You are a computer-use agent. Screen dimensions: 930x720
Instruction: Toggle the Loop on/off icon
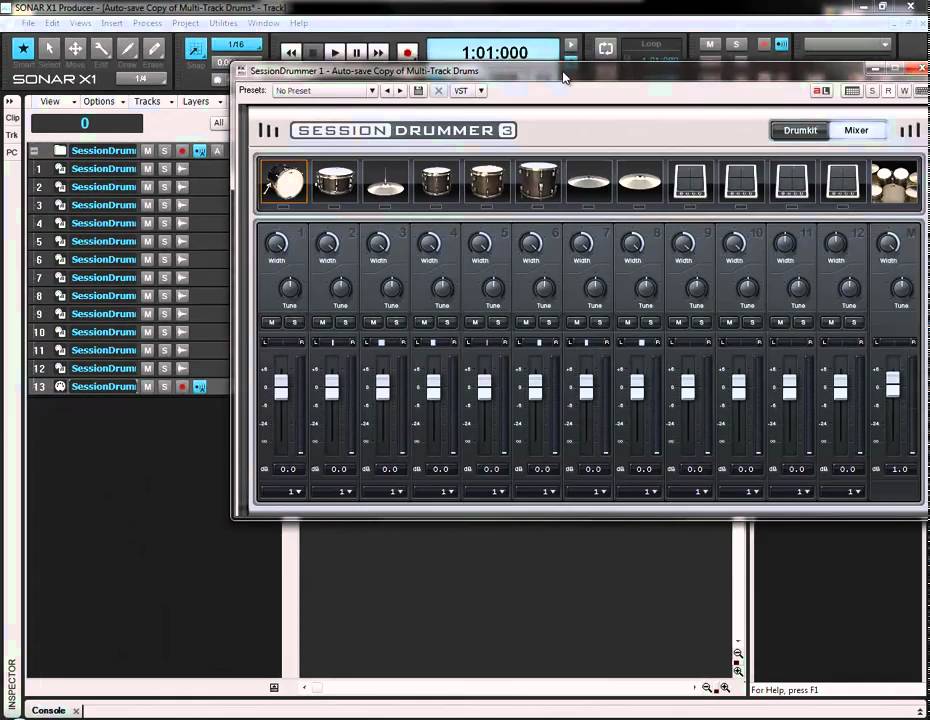606,49
